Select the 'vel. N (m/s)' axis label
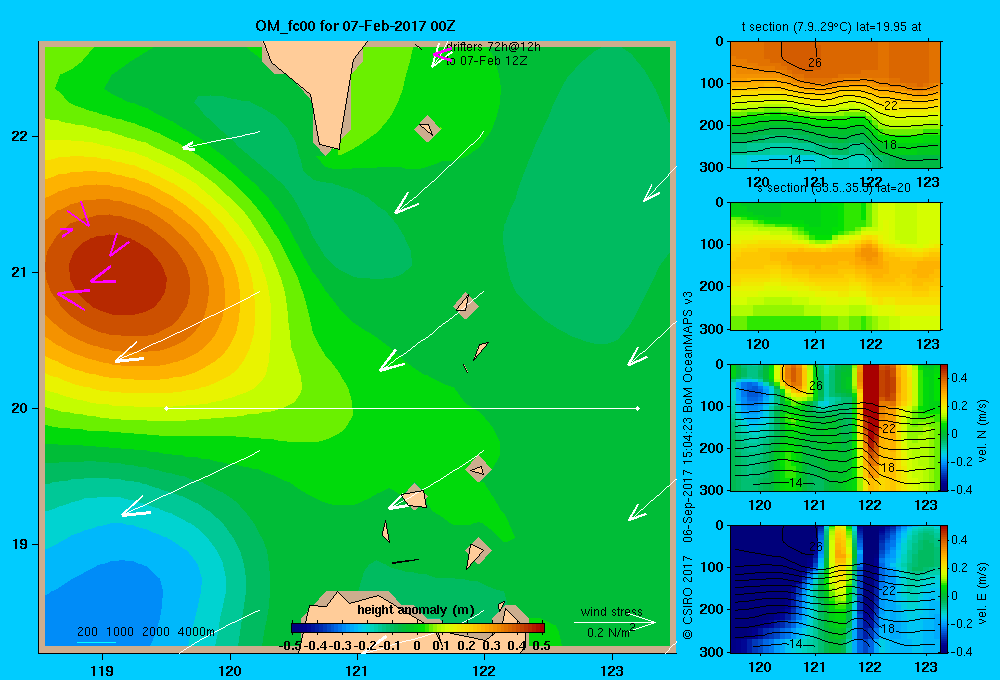 click(982, 431)
